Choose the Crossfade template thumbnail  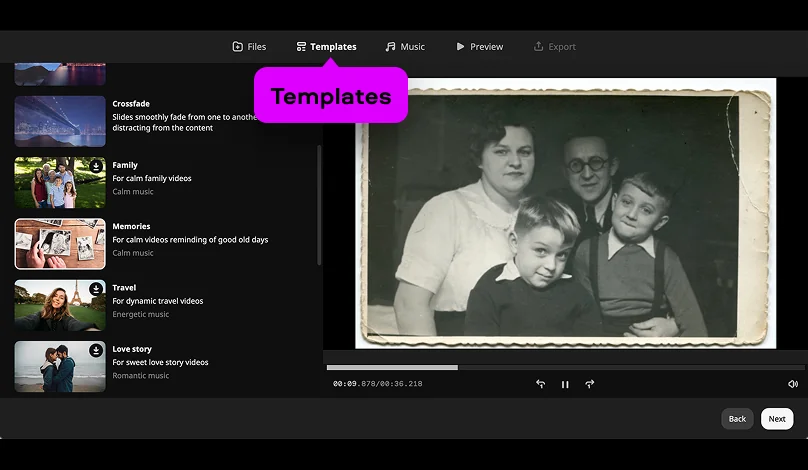coord(60,121)
